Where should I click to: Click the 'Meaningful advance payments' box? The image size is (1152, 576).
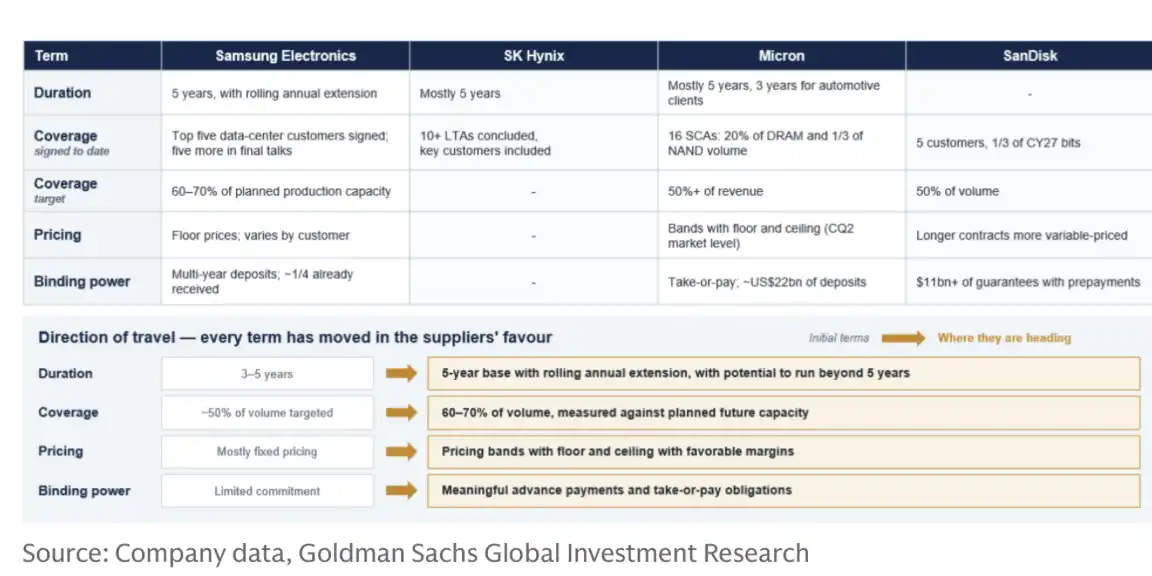tap(784, 490)
